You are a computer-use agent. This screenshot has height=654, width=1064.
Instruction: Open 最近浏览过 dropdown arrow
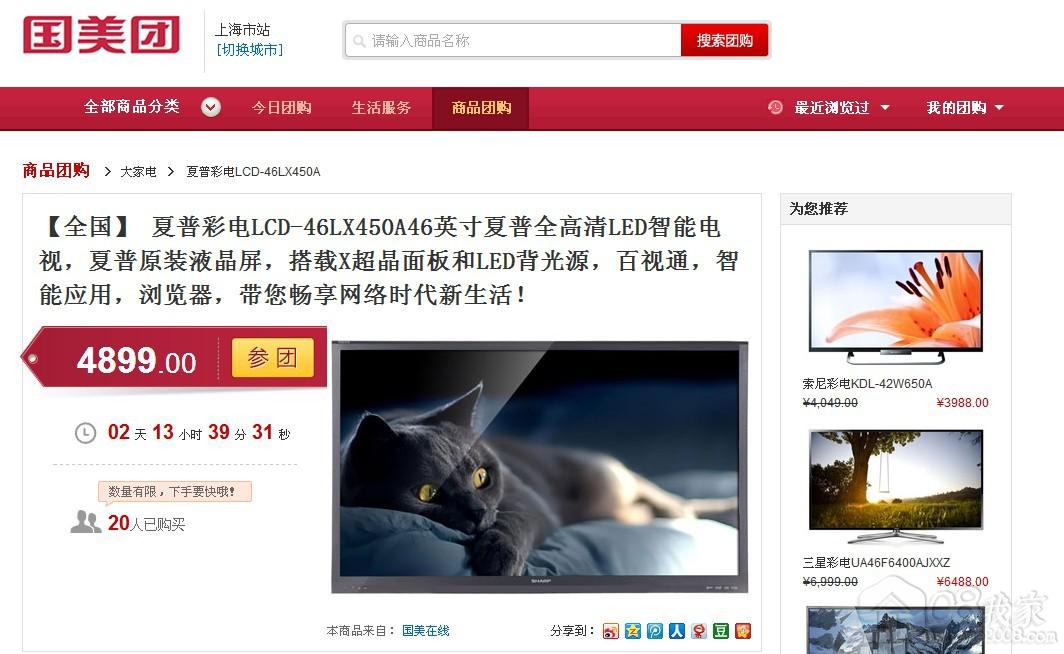pos(885,108)
